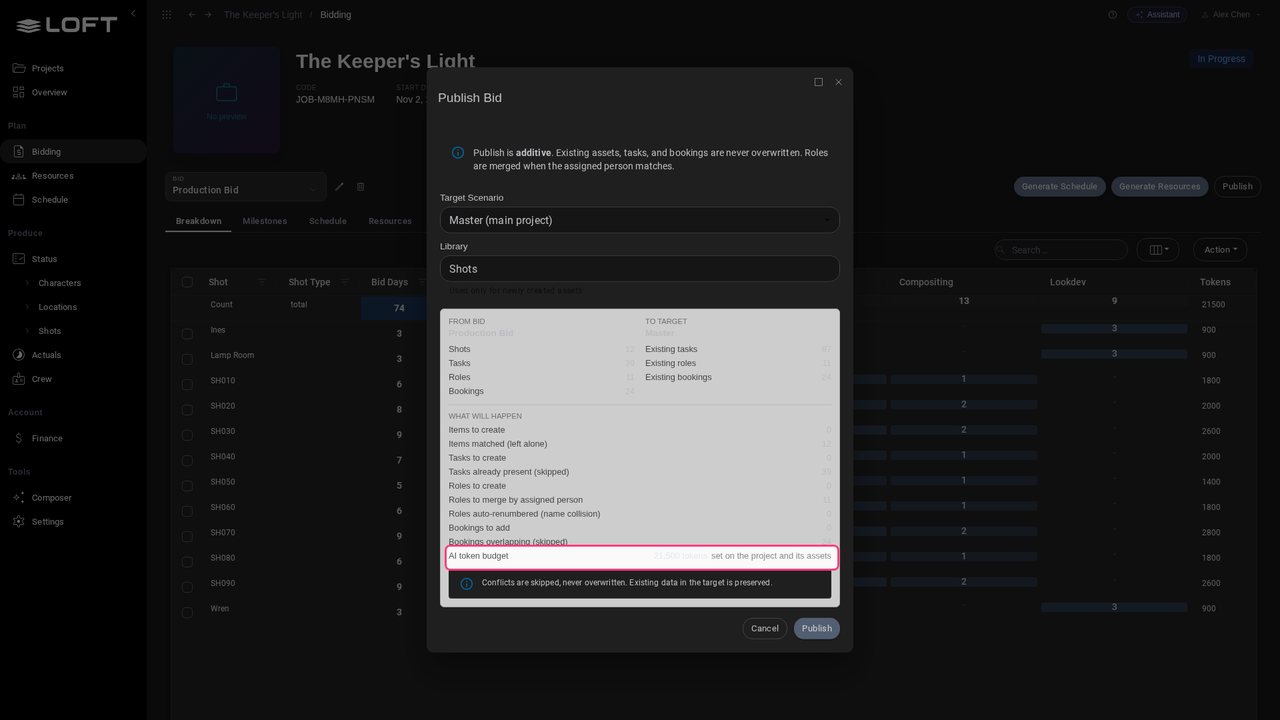Click the Library field showing Shots
This screenshot has width=1280, height=720.
point(640,269)
